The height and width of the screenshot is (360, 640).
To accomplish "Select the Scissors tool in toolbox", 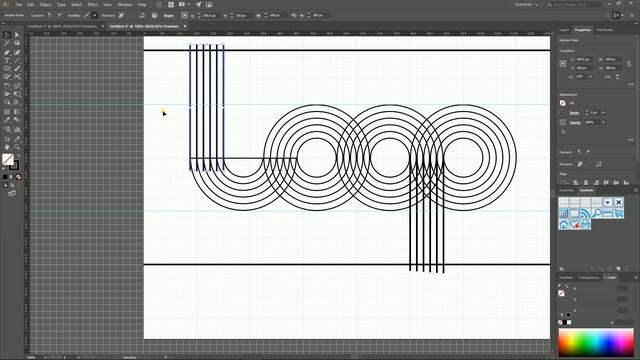I will pyautogui.click(x=17, y=77).
